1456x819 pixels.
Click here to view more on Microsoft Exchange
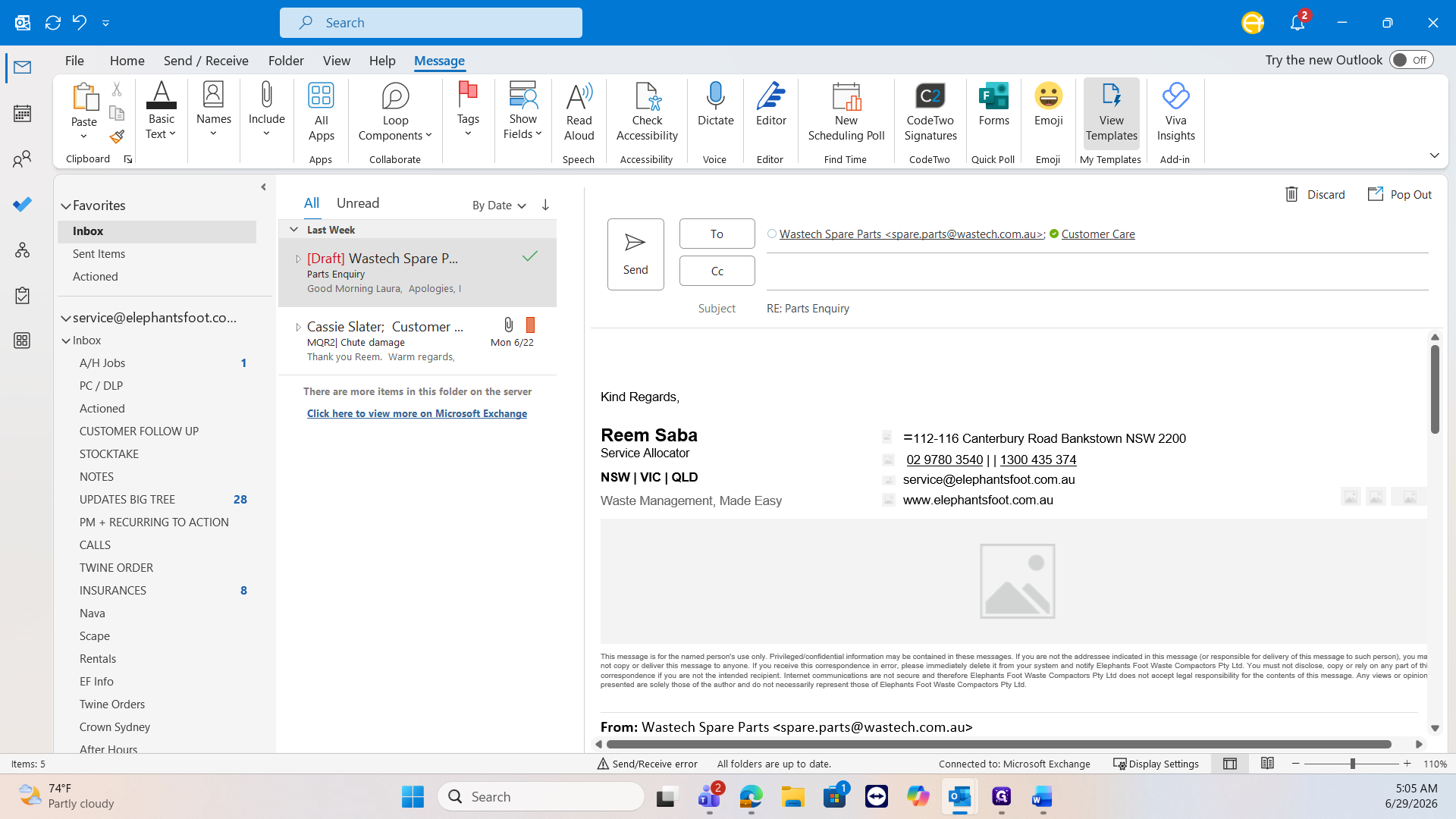[x=417, y=413]
